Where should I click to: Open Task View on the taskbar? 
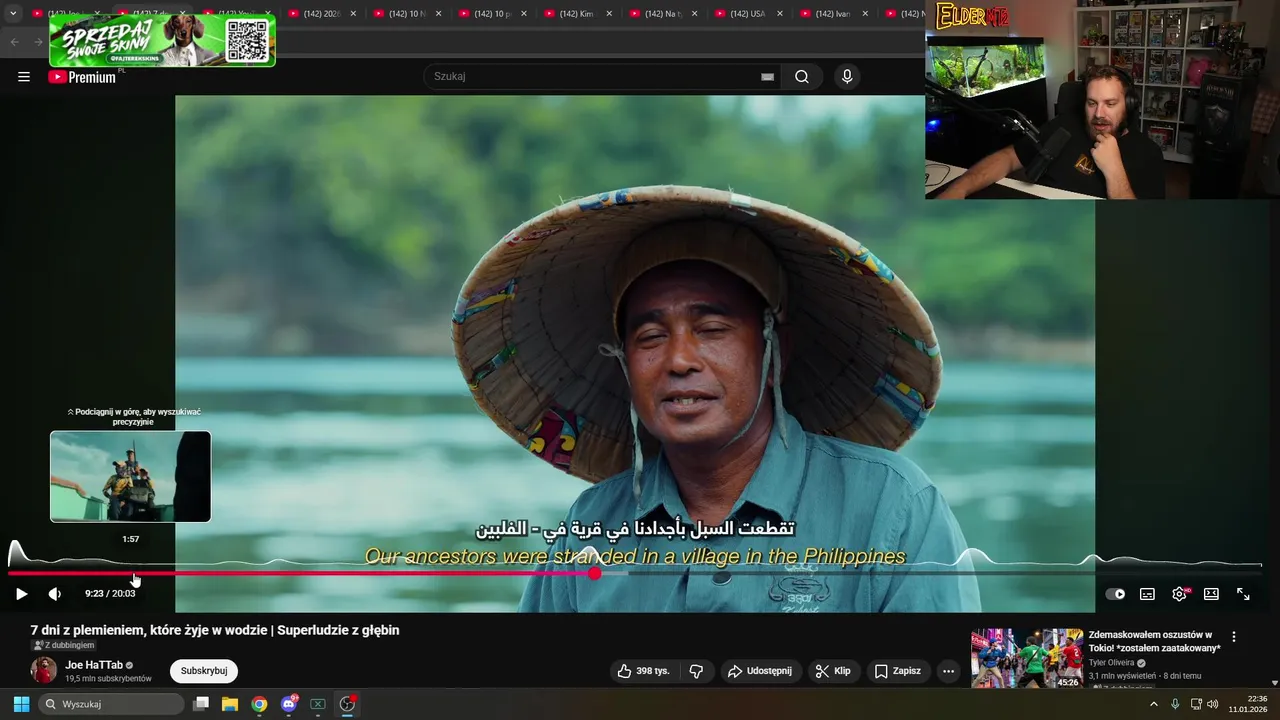tap(201, 704)
